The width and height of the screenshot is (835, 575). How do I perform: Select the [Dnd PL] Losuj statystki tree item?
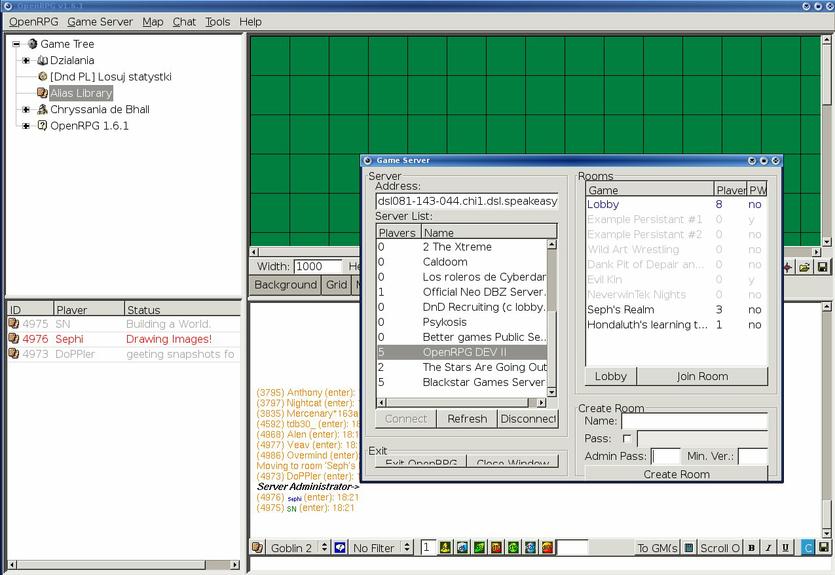(111, 77)
